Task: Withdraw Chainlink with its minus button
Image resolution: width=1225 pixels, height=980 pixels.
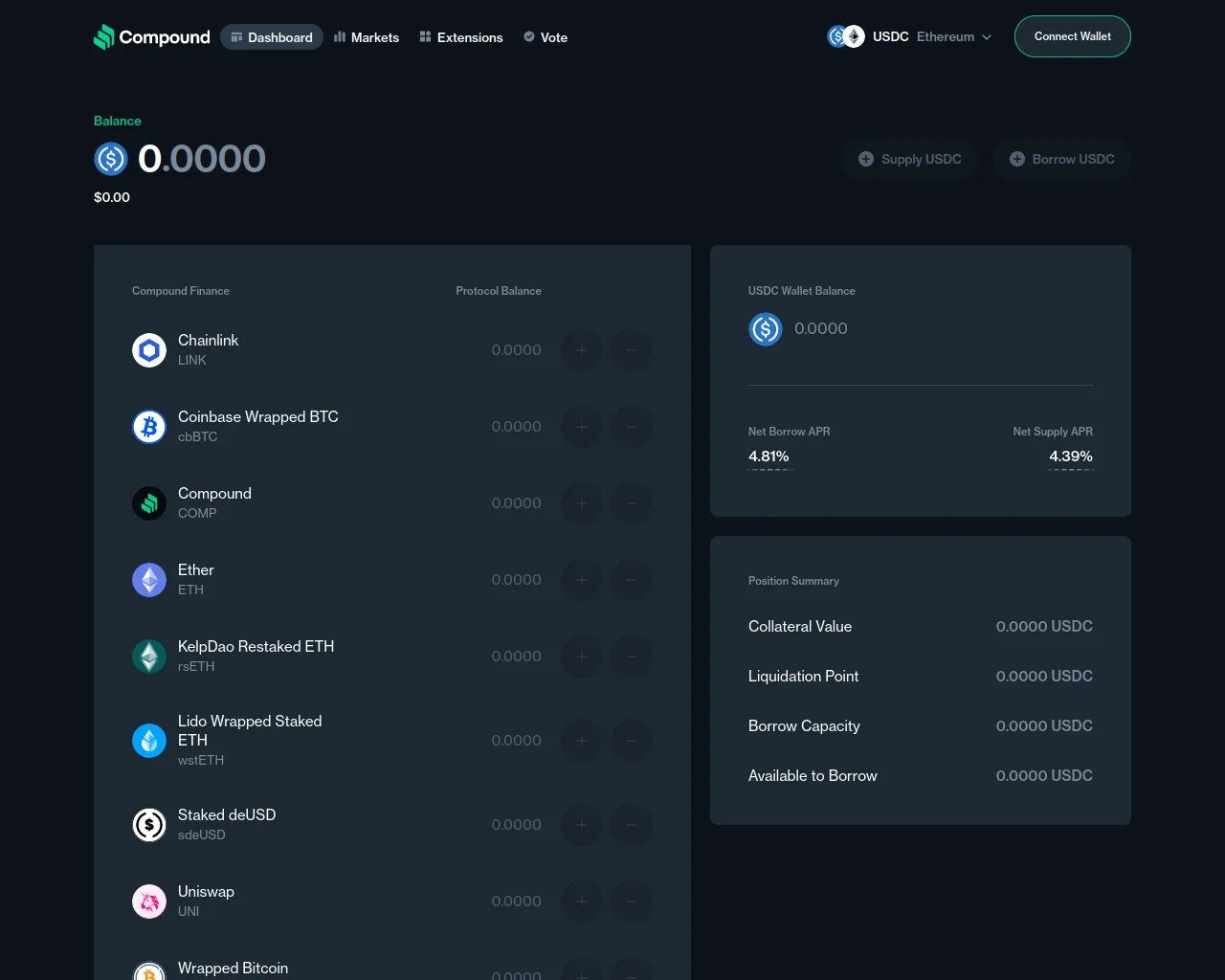Action: [632, 350]
